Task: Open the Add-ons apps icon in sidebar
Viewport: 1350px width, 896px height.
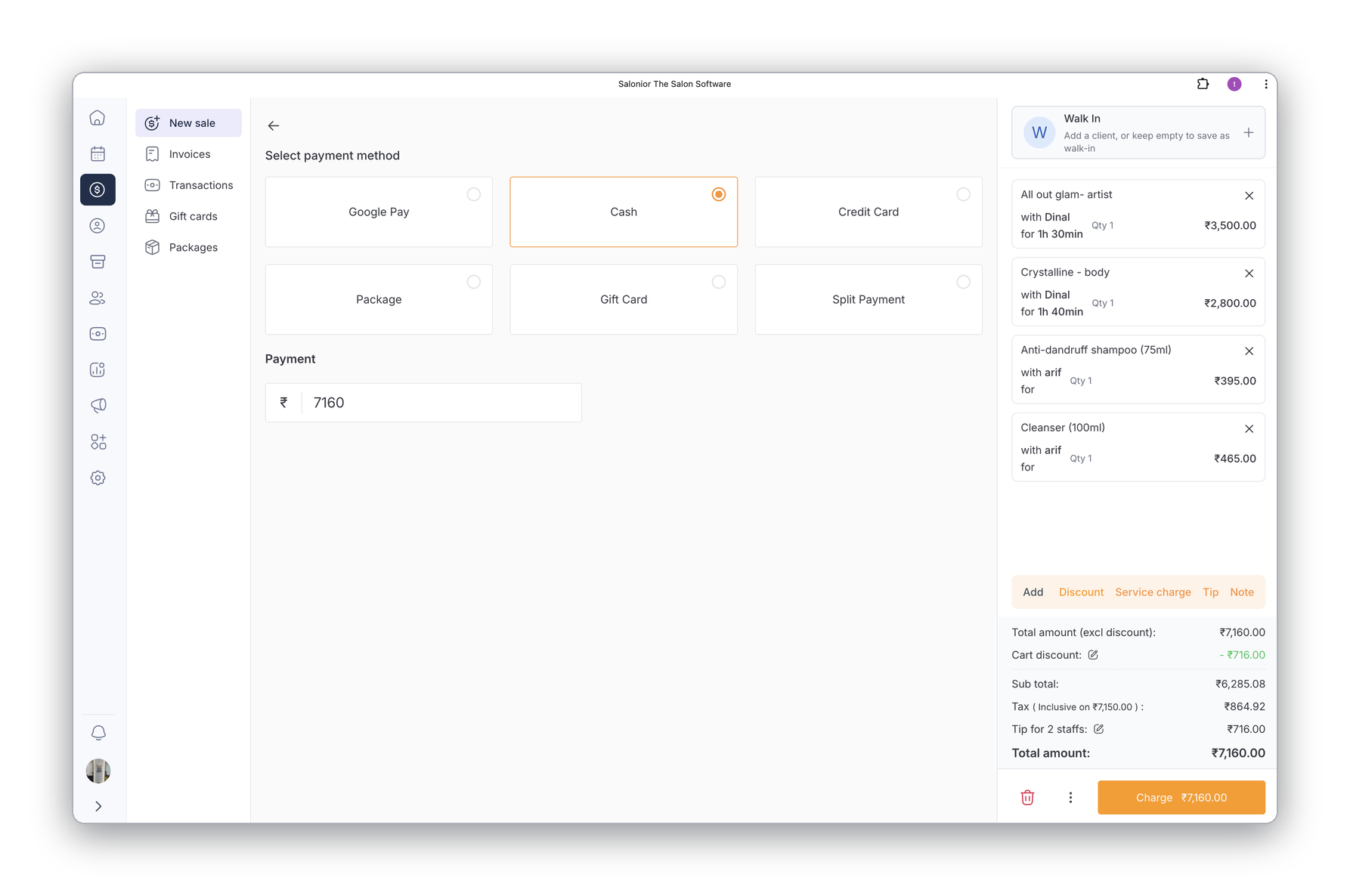Action: click(98, 441)
